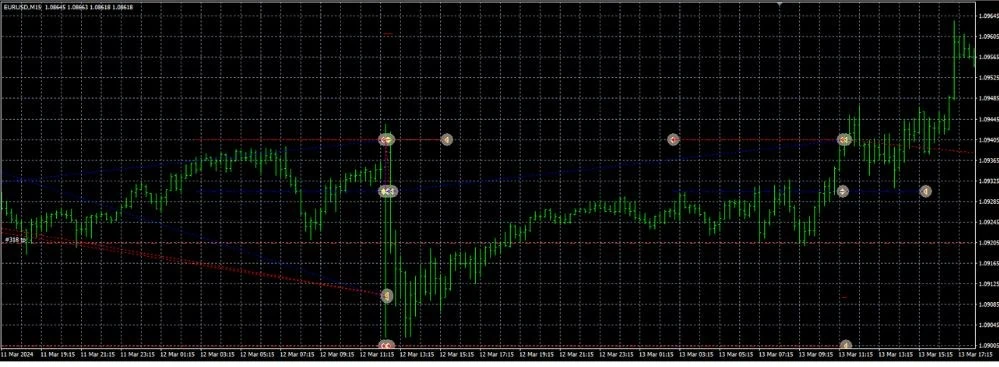Click the red arrow marker starting the right red line
Image resolution: width=999 pixels, height=367 pixels.
pyautogui.click(x=673, y=139)
